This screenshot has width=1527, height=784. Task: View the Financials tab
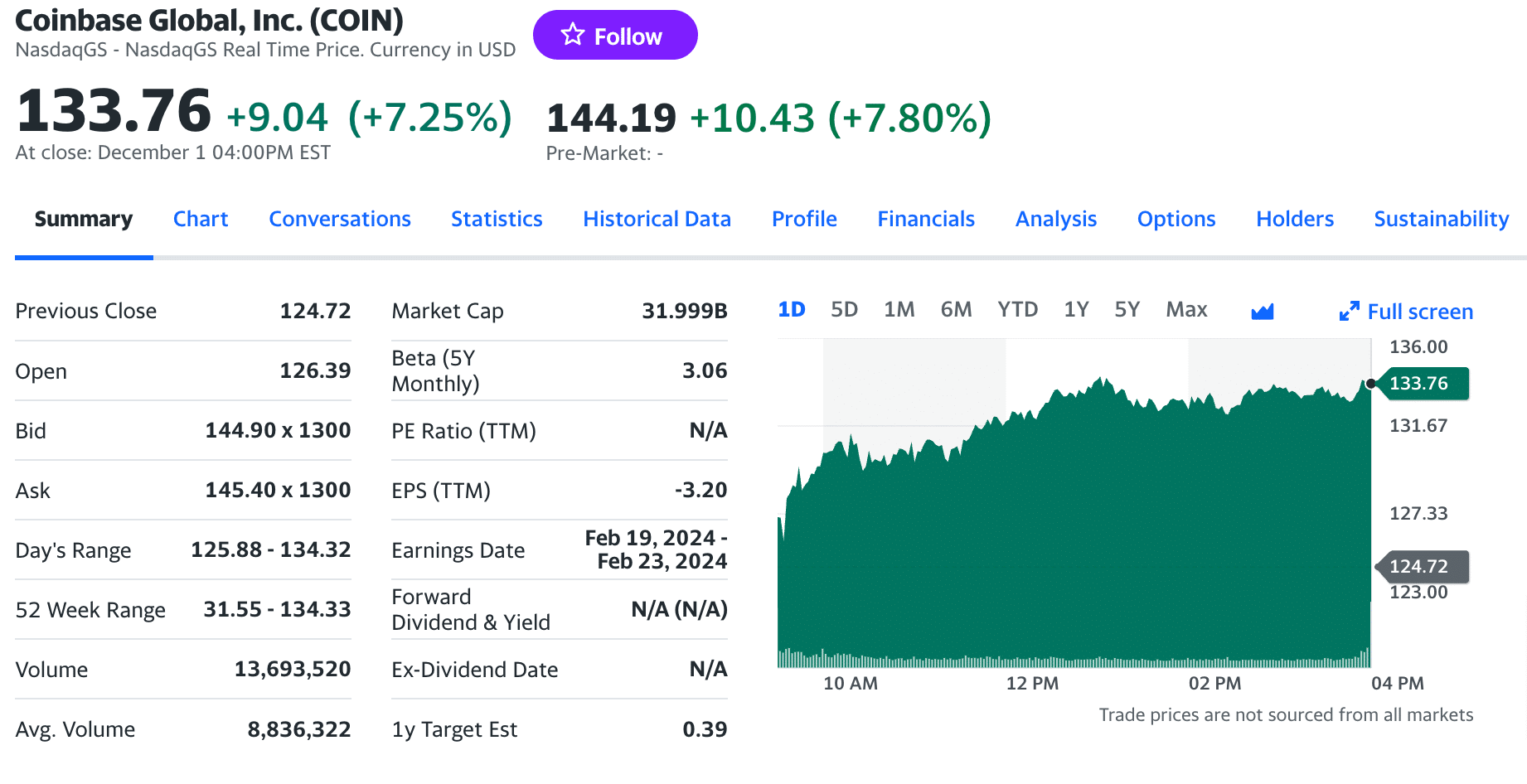tap(926, 219)
